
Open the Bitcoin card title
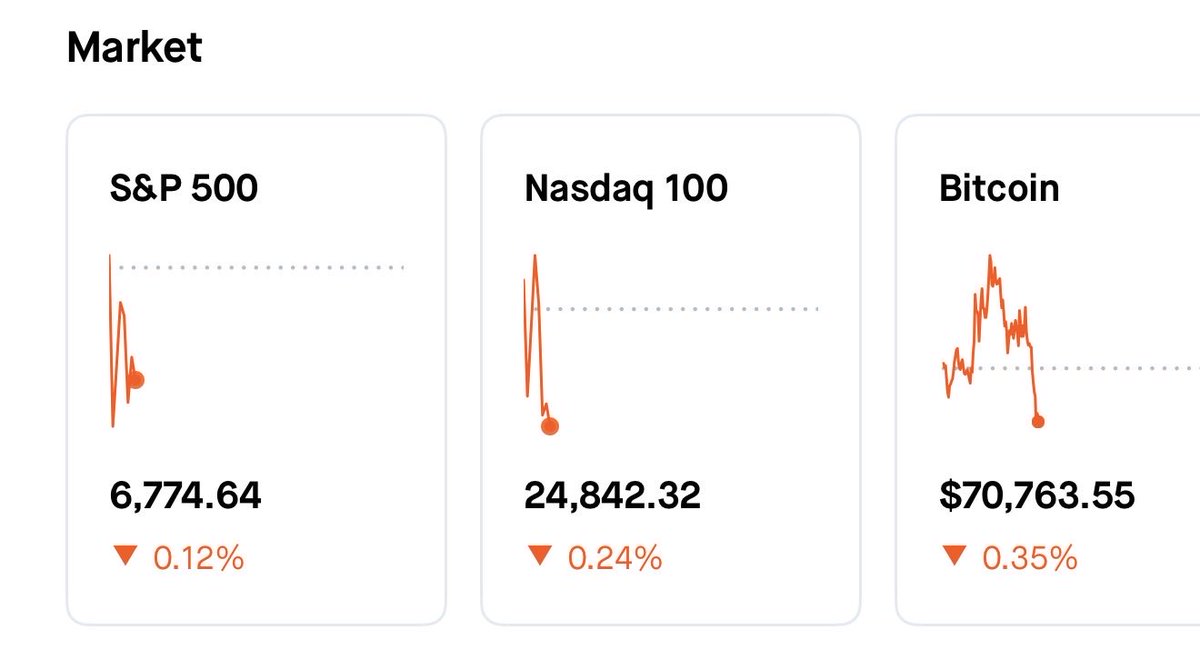pos(999,188)
